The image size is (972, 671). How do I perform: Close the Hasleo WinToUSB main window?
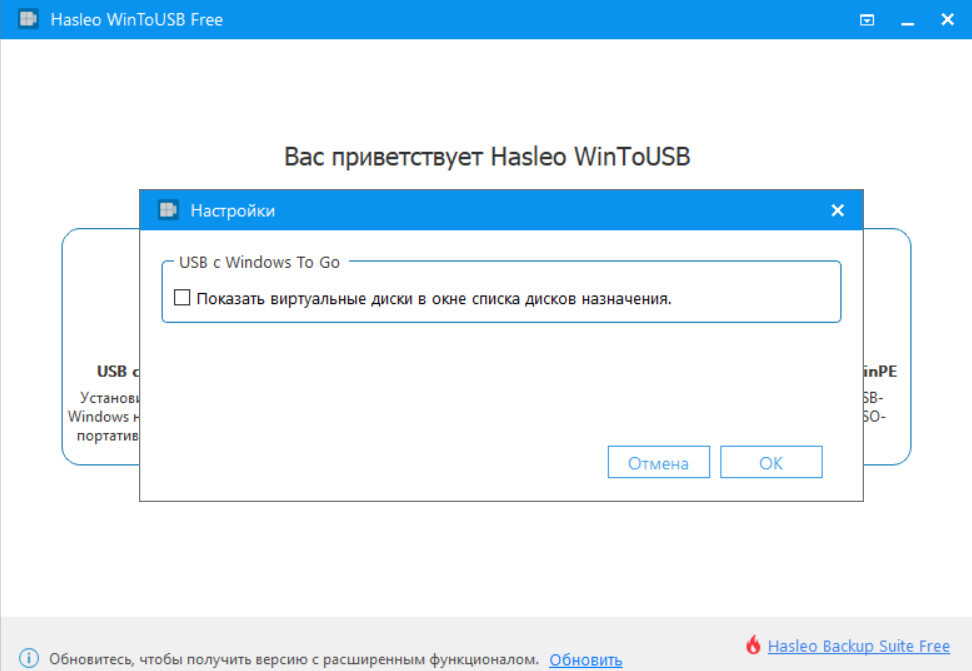[947, 19]
